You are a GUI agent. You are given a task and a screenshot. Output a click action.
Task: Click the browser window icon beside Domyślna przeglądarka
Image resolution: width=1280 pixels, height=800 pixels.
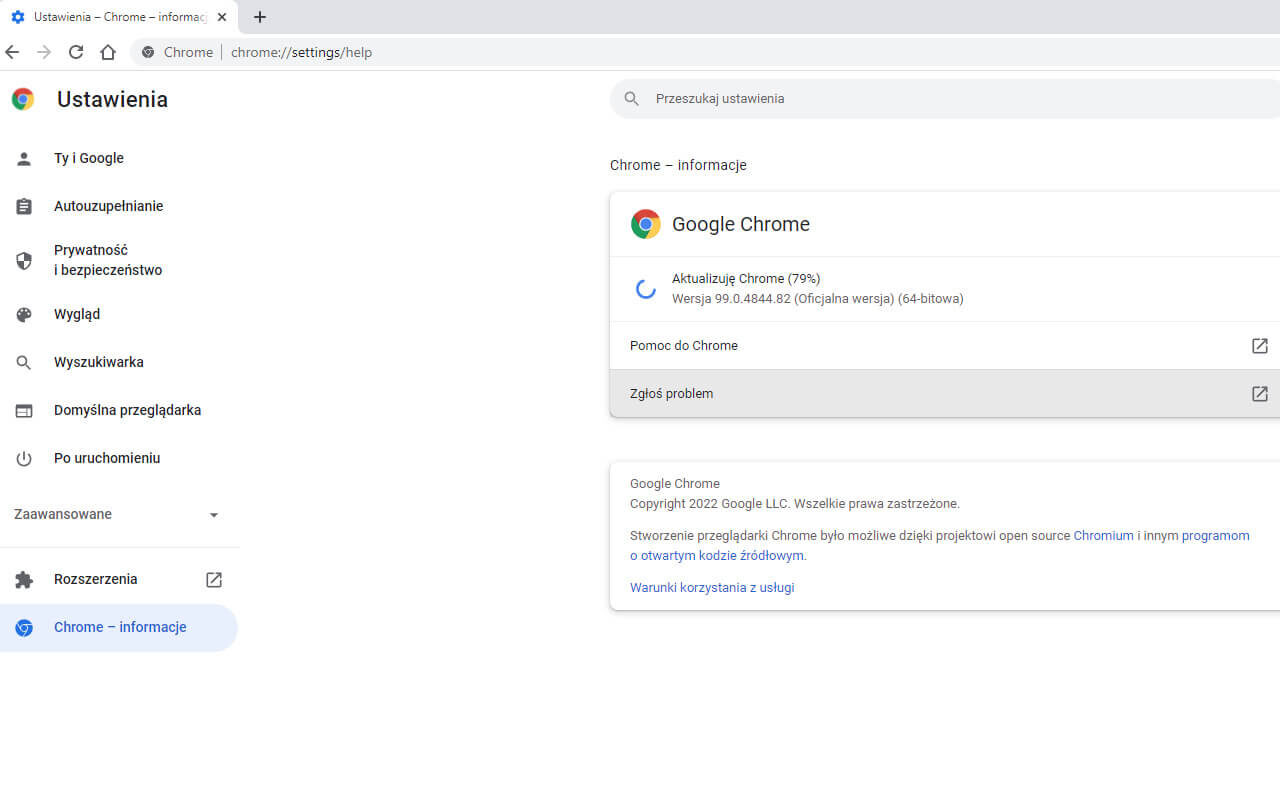coord(24,410)
